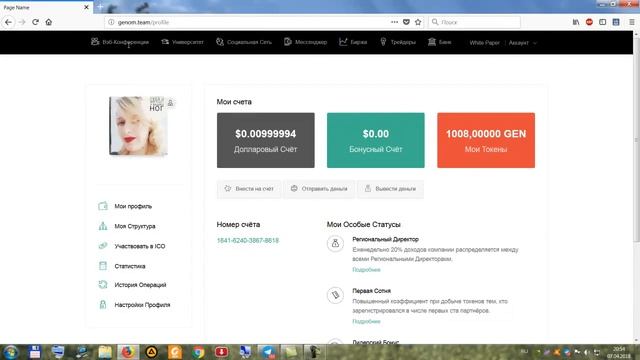Open the Трейдеры navigation item
Image resolution: width=640 pixels, height=360 pixels.
point(398,42)
